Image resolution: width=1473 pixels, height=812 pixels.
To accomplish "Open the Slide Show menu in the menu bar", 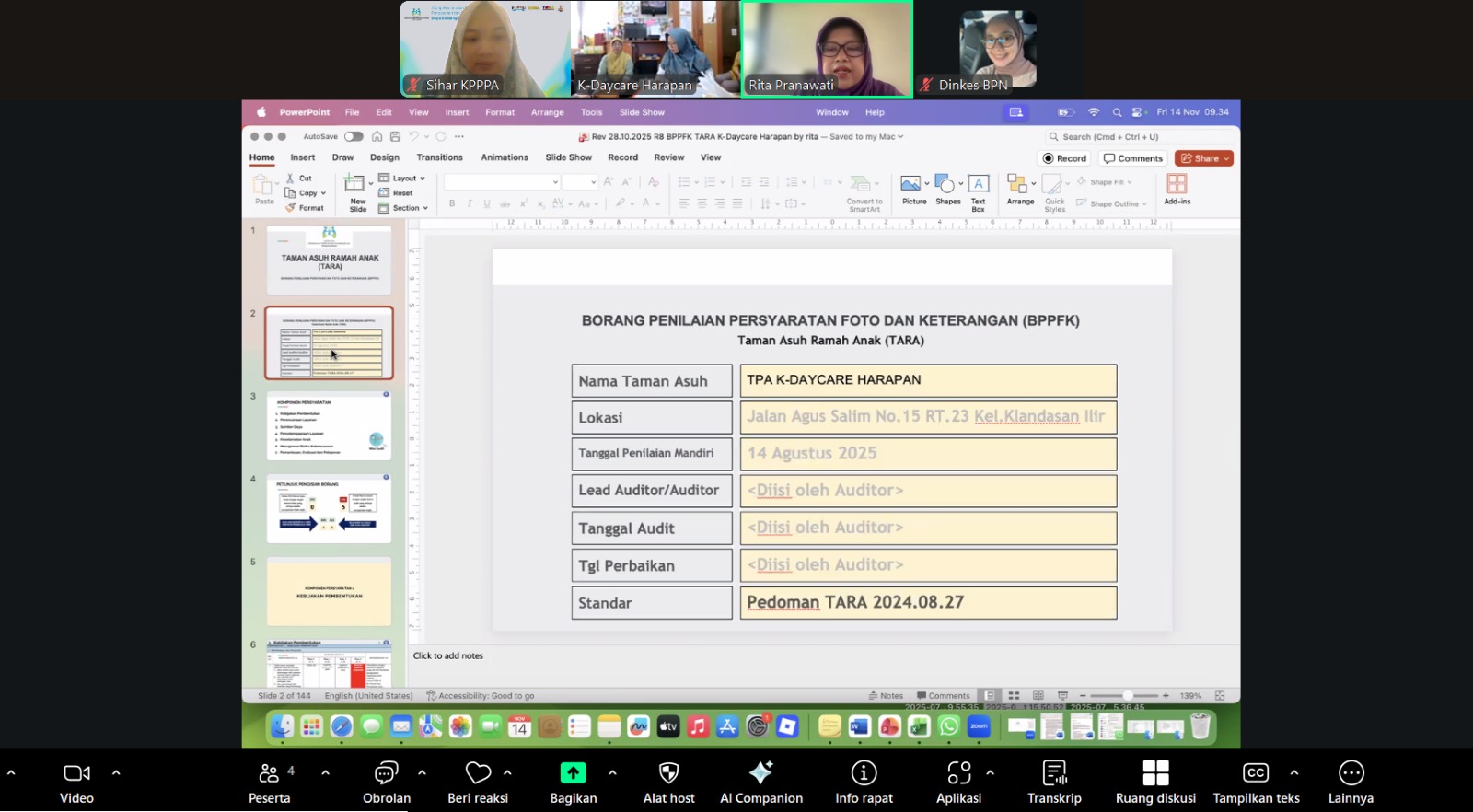I will pyautogui.click(x=642, y=112).
